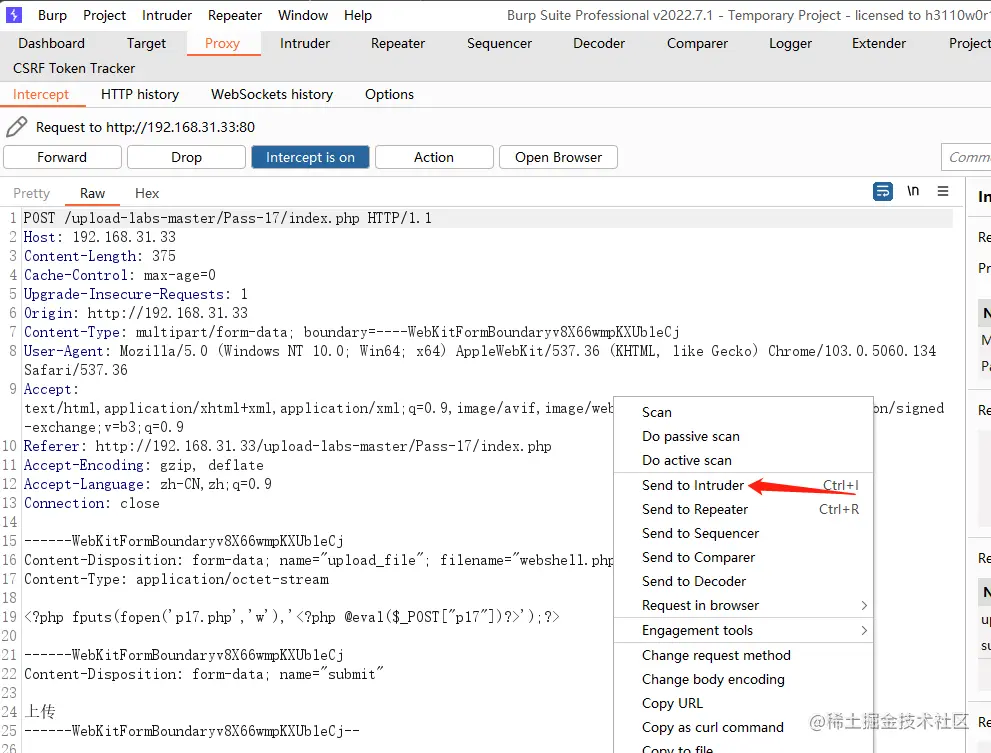This screenshot has height=753, width=991.
Task: Click the Action button
Action: pos(434,157)
